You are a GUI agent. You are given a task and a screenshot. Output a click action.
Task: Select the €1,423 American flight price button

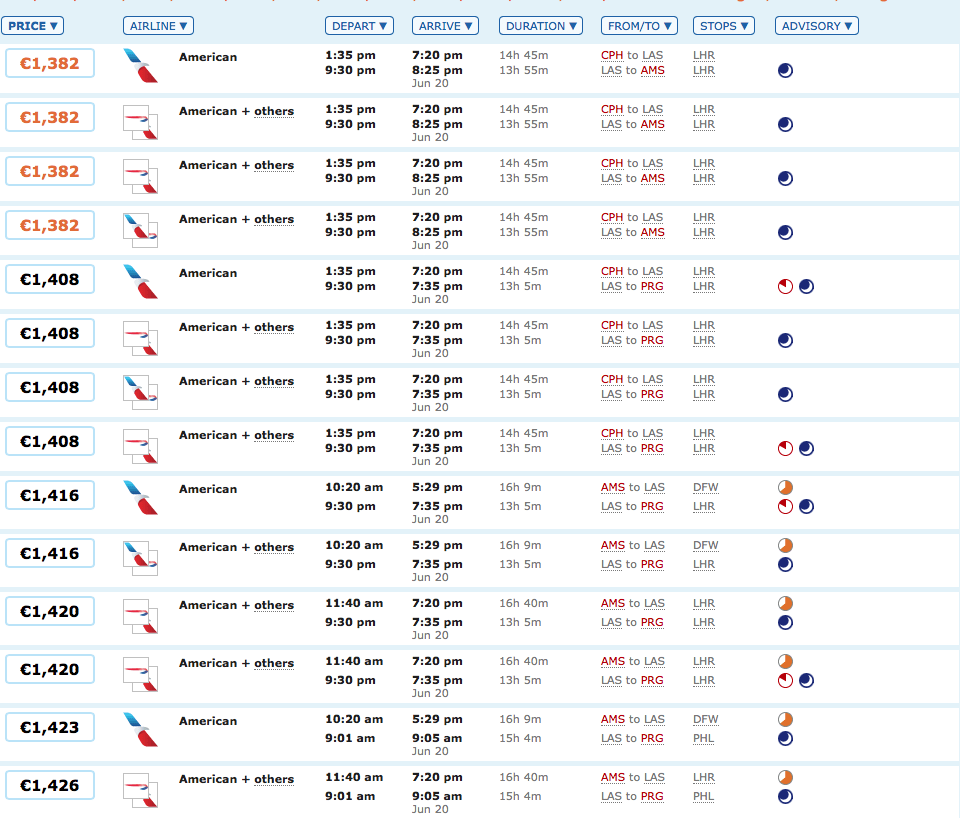click(50, 727)
